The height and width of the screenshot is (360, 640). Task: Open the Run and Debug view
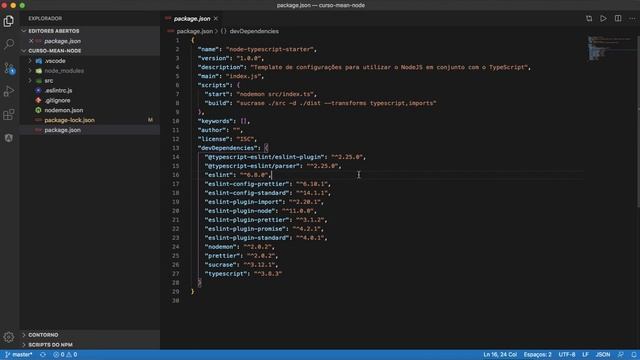point(9,91)
